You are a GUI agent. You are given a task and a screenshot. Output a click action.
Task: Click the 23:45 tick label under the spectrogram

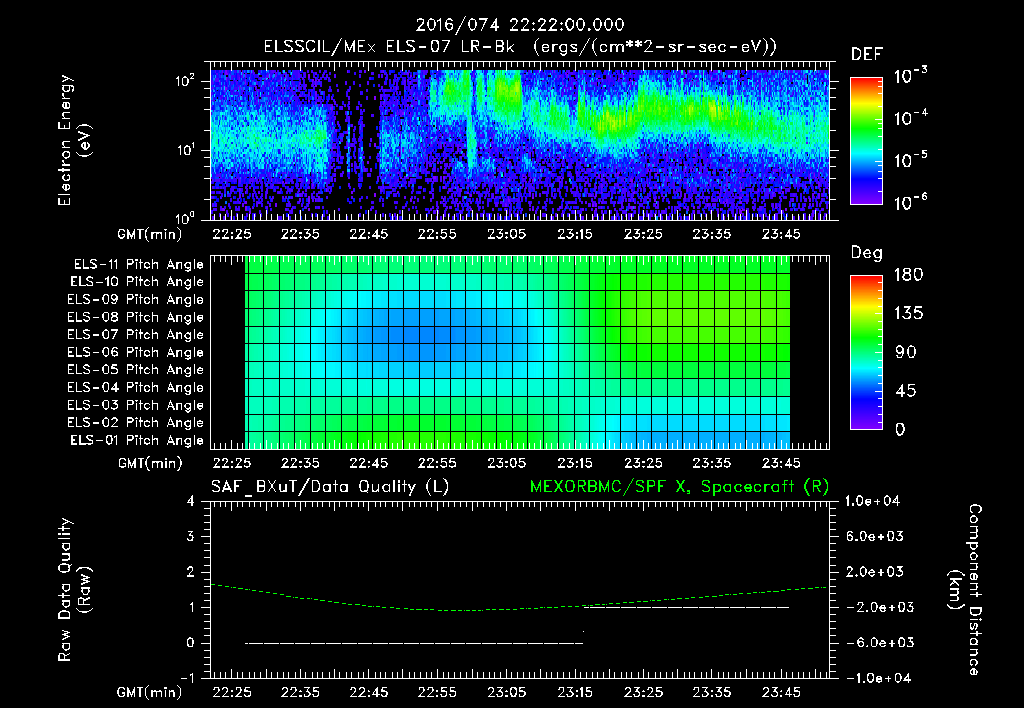[x=780, y=234]
